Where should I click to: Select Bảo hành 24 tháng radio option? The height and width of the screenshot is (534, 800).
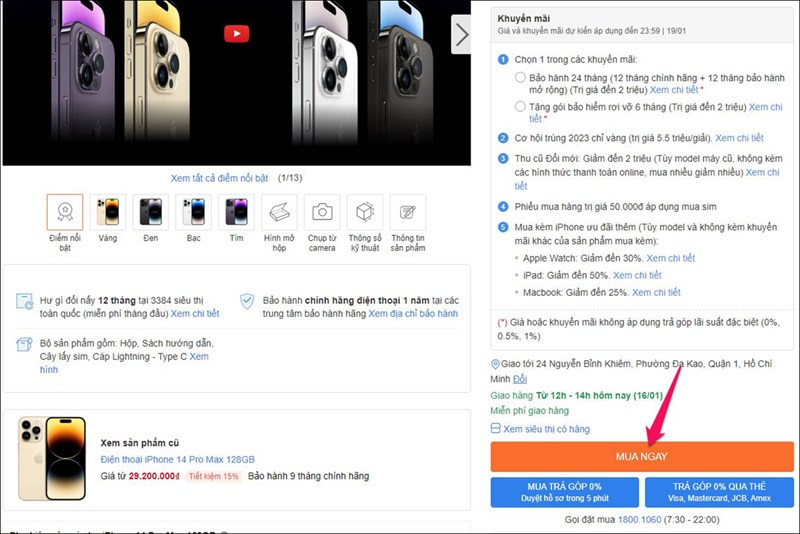[x=520, y=78]
